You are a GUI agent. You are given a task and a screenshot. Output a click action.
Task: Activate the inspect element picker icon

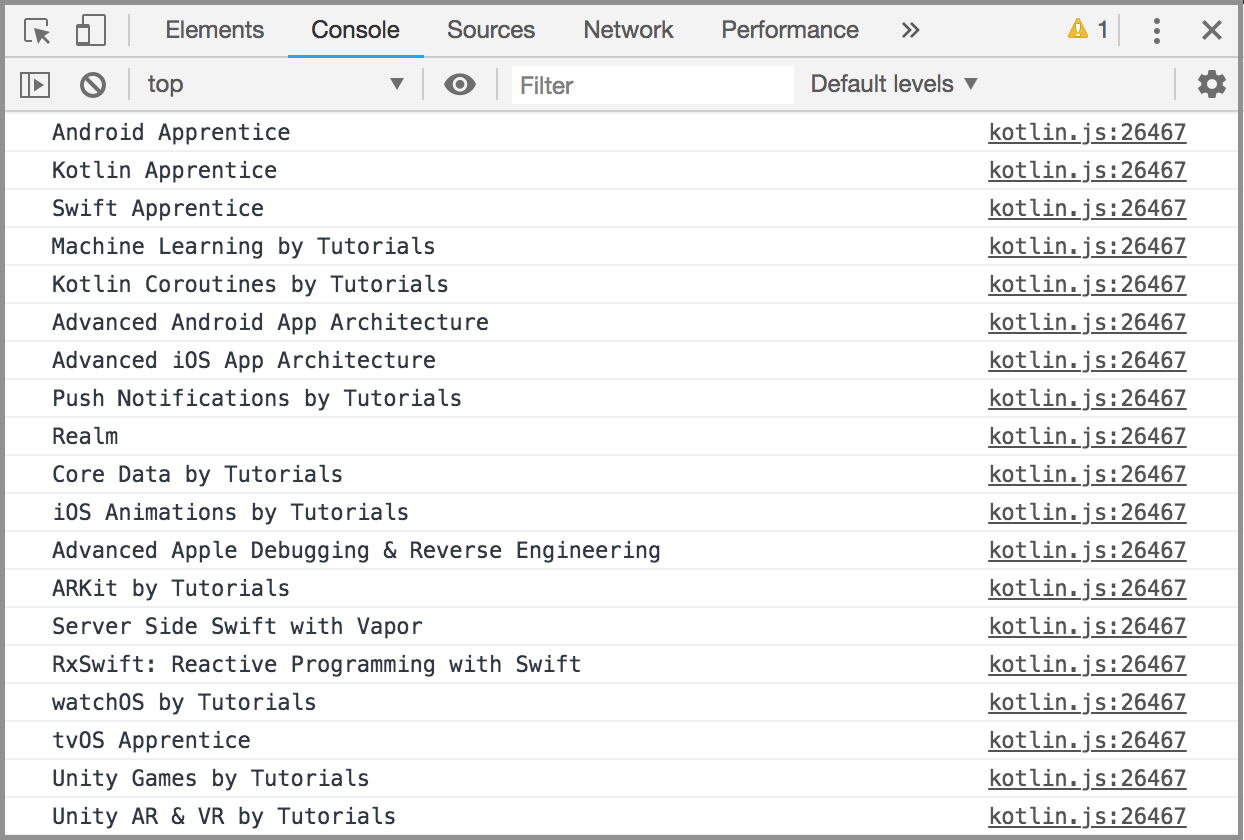(38, 31)
